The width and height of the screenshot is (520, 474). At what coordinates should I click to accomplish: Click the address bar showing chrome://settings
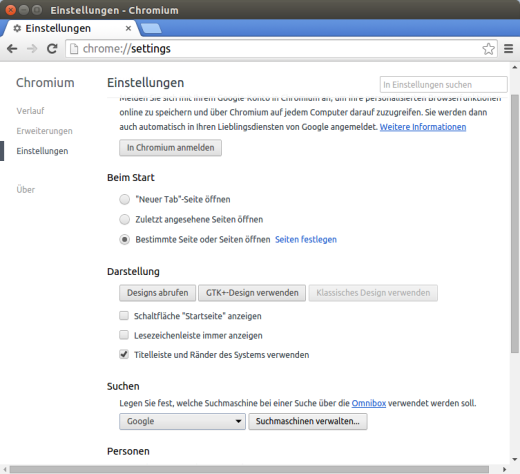point(280,49)
